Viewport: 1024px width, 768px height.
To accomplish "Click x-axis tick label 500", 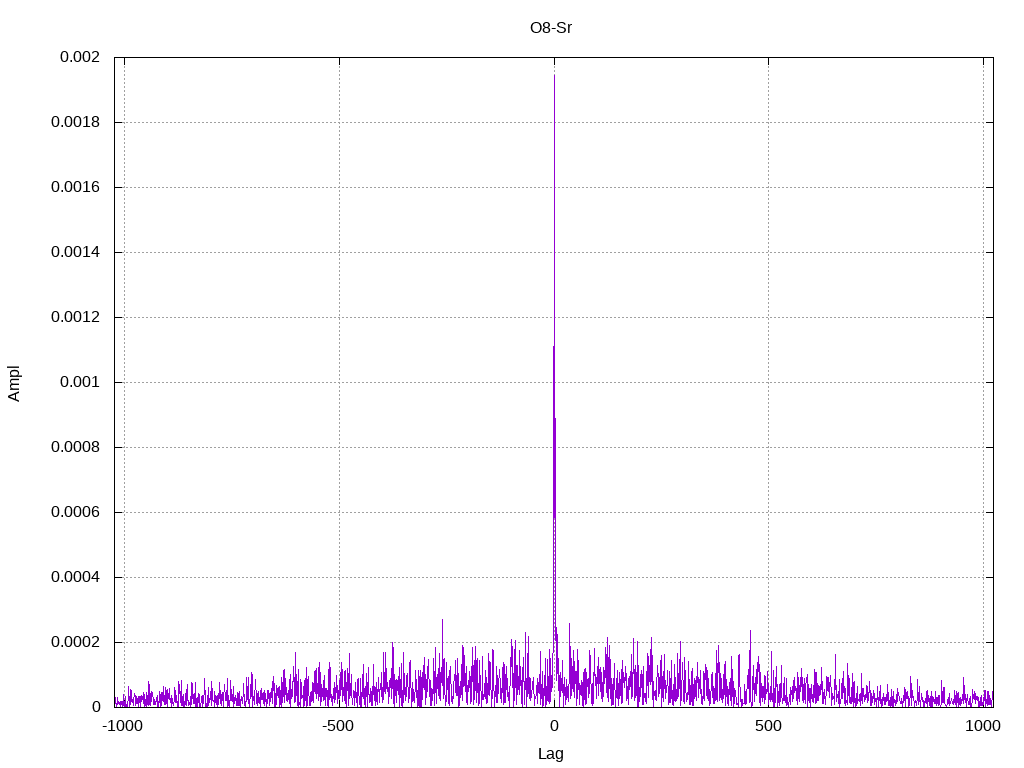I will (768, 726).
